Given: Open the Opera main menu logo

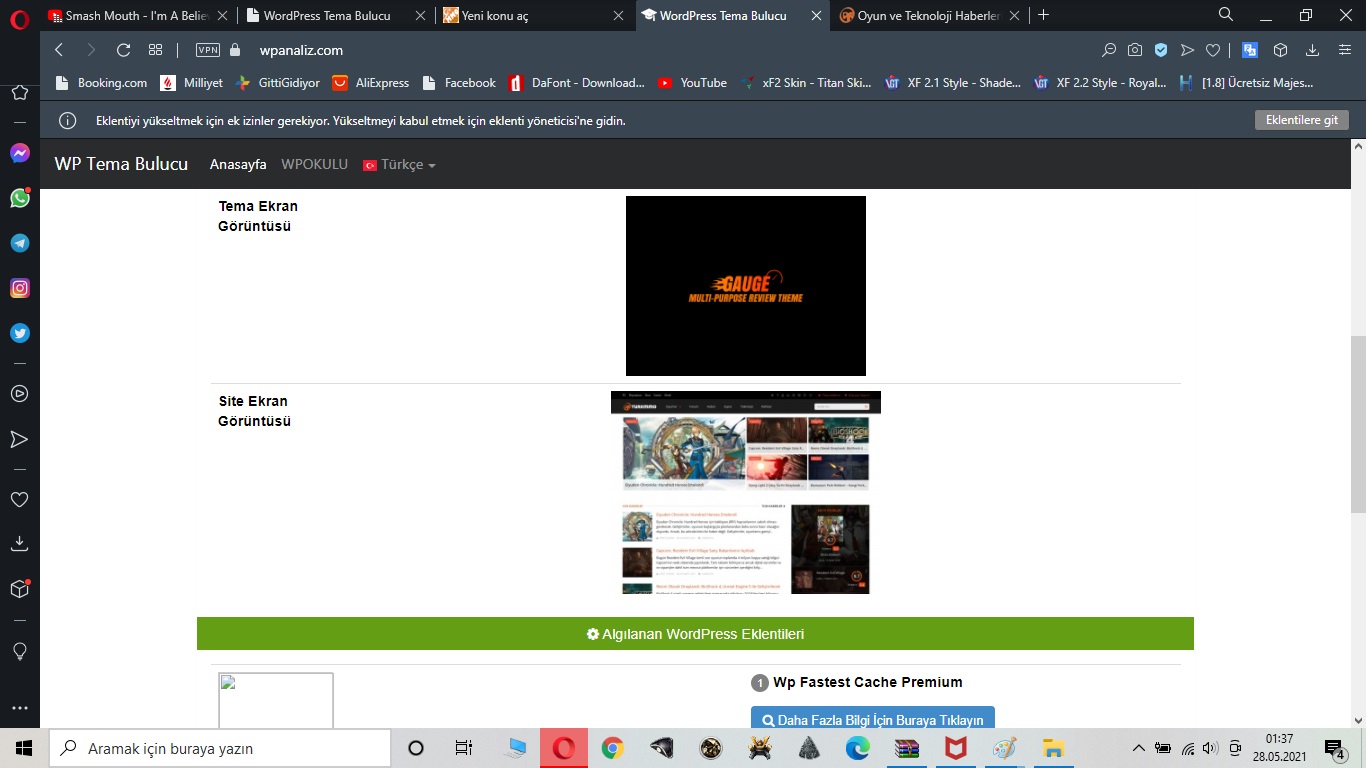Looking at the screenshot, I should pos(19,17).
